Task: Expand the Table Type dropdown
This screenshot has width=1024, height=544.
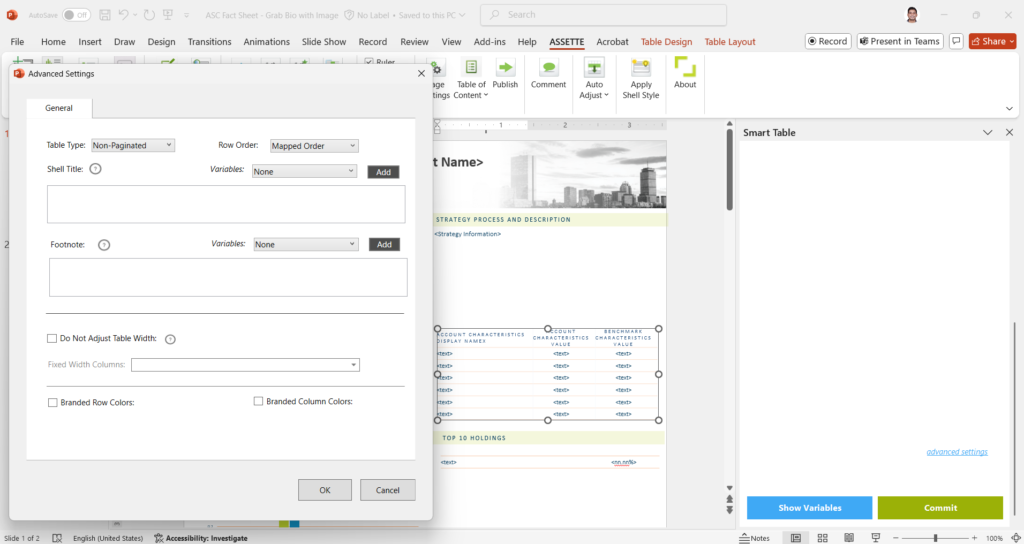Action: (x=133, y=146)
